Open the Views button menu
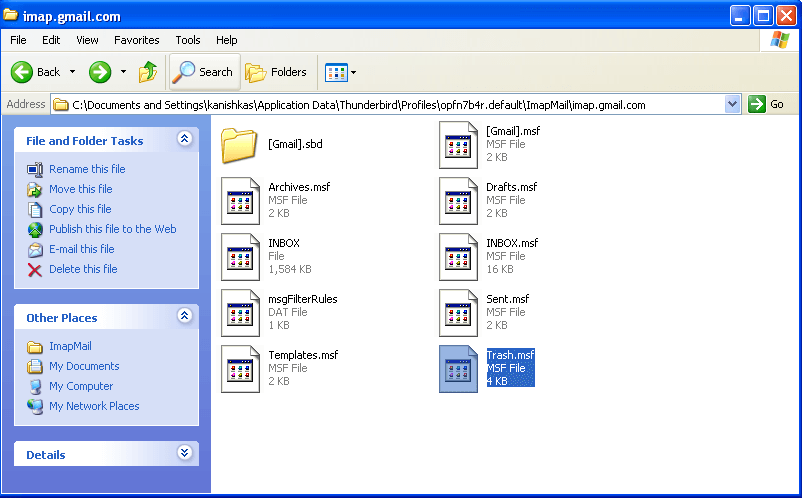 [x=341, y=73]
